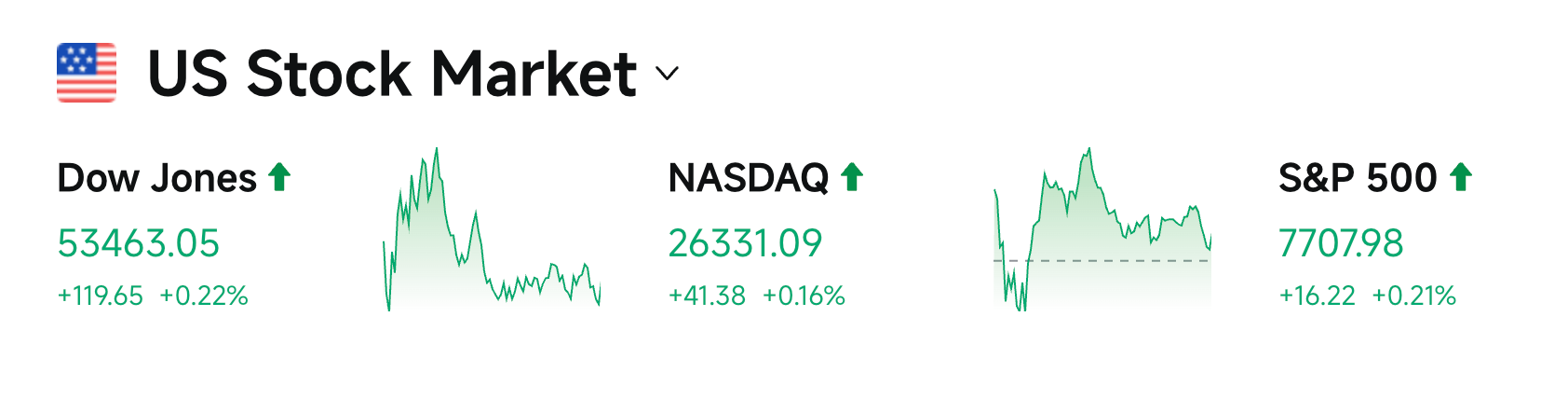Screen dimensions: 1568x399
Task: Click NASDAQ change +41.38
Action: [708, 296]
